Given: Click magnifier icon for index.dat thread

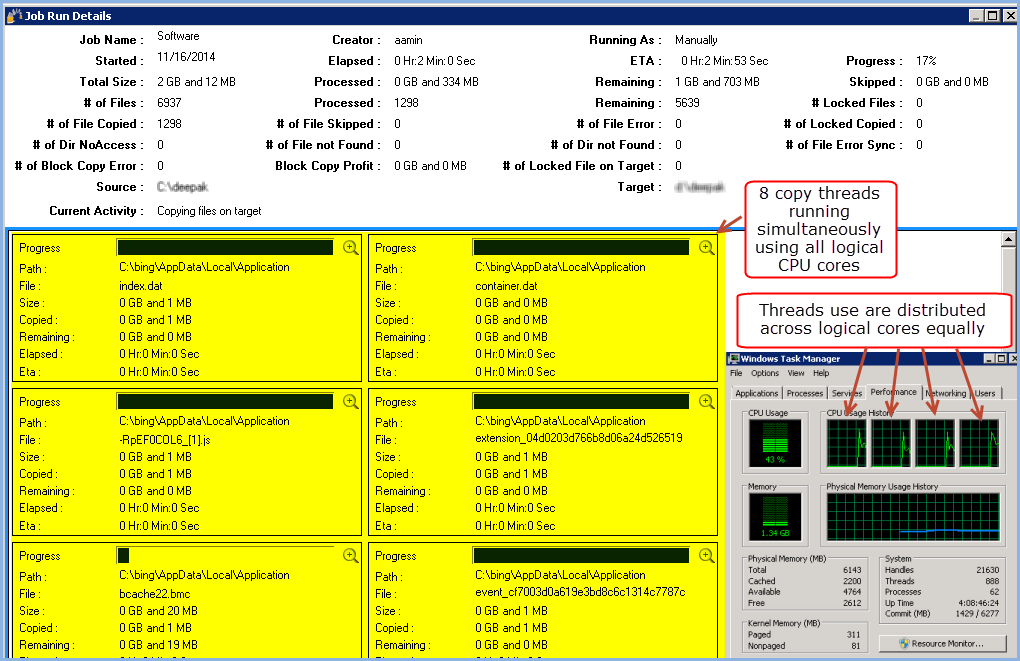Looking at the screenshot, I should click(x=351, y=248).
